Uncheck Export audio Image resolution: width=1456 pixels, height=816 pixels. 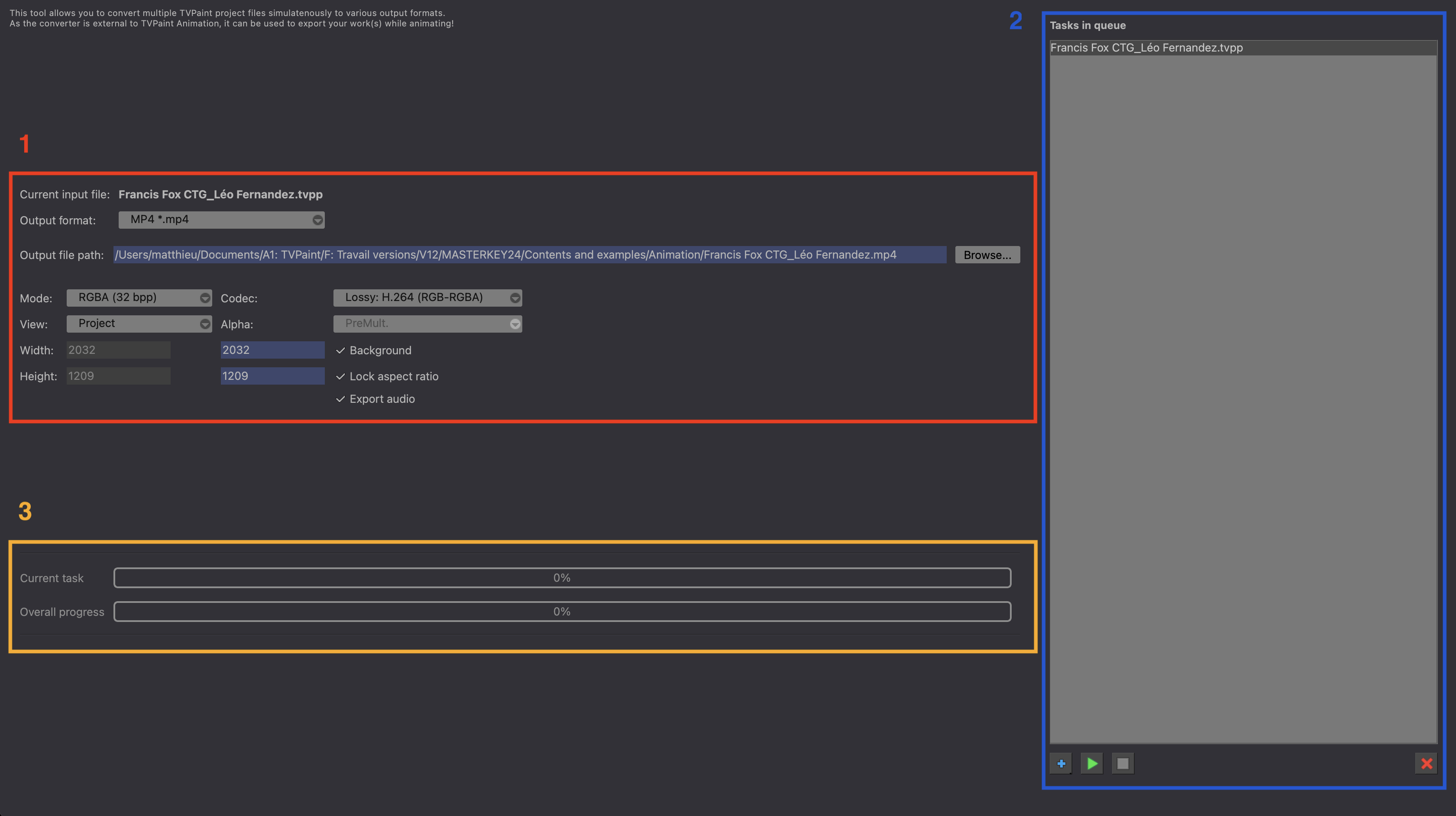pyautogui.click(x=340, y=399)
